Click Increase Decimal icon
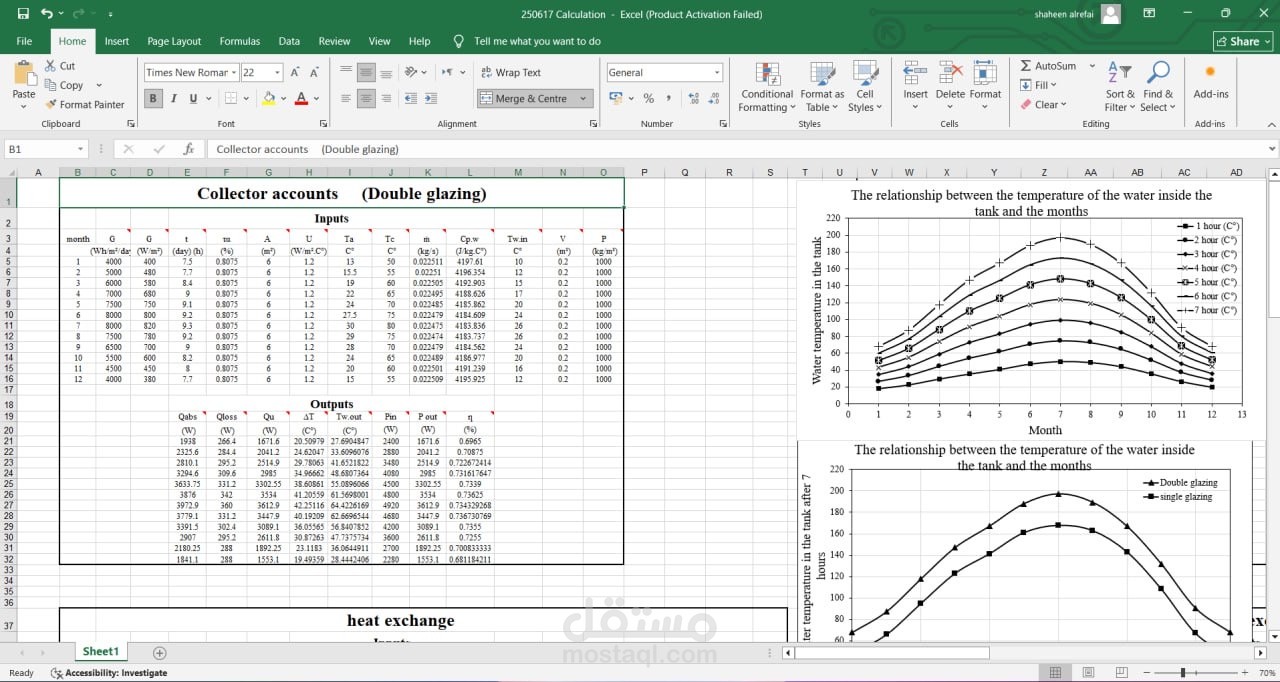Image resolution: width=1280 pixels, height=682 pixels. click(692, 98)
